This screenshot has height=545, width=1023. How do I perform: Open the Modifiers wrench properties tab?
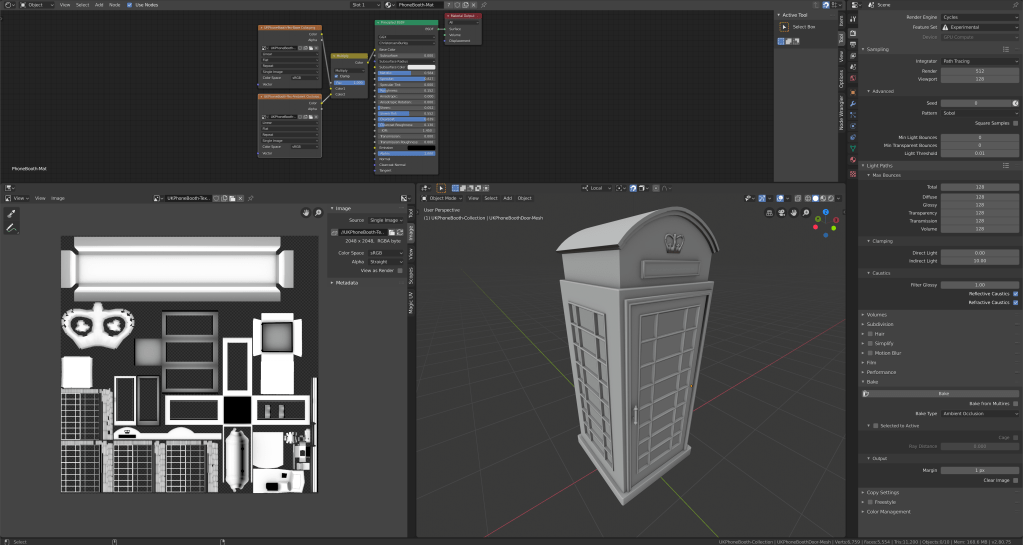tap(853, 103)
